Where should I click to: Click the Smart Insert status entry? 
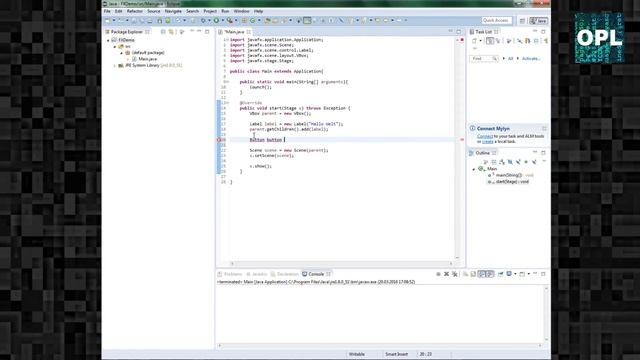[x=396, y=354]
